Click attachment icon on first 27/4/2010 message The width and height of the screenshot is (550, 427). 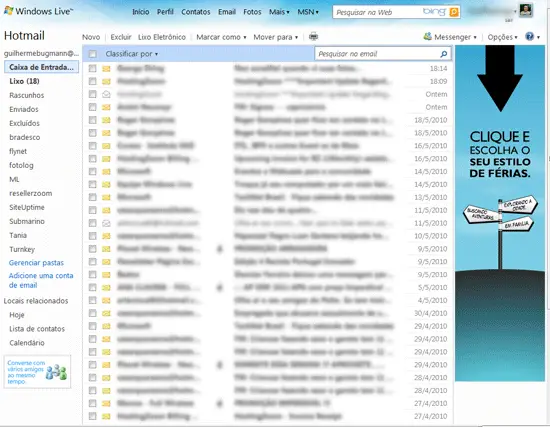point(220,404)
